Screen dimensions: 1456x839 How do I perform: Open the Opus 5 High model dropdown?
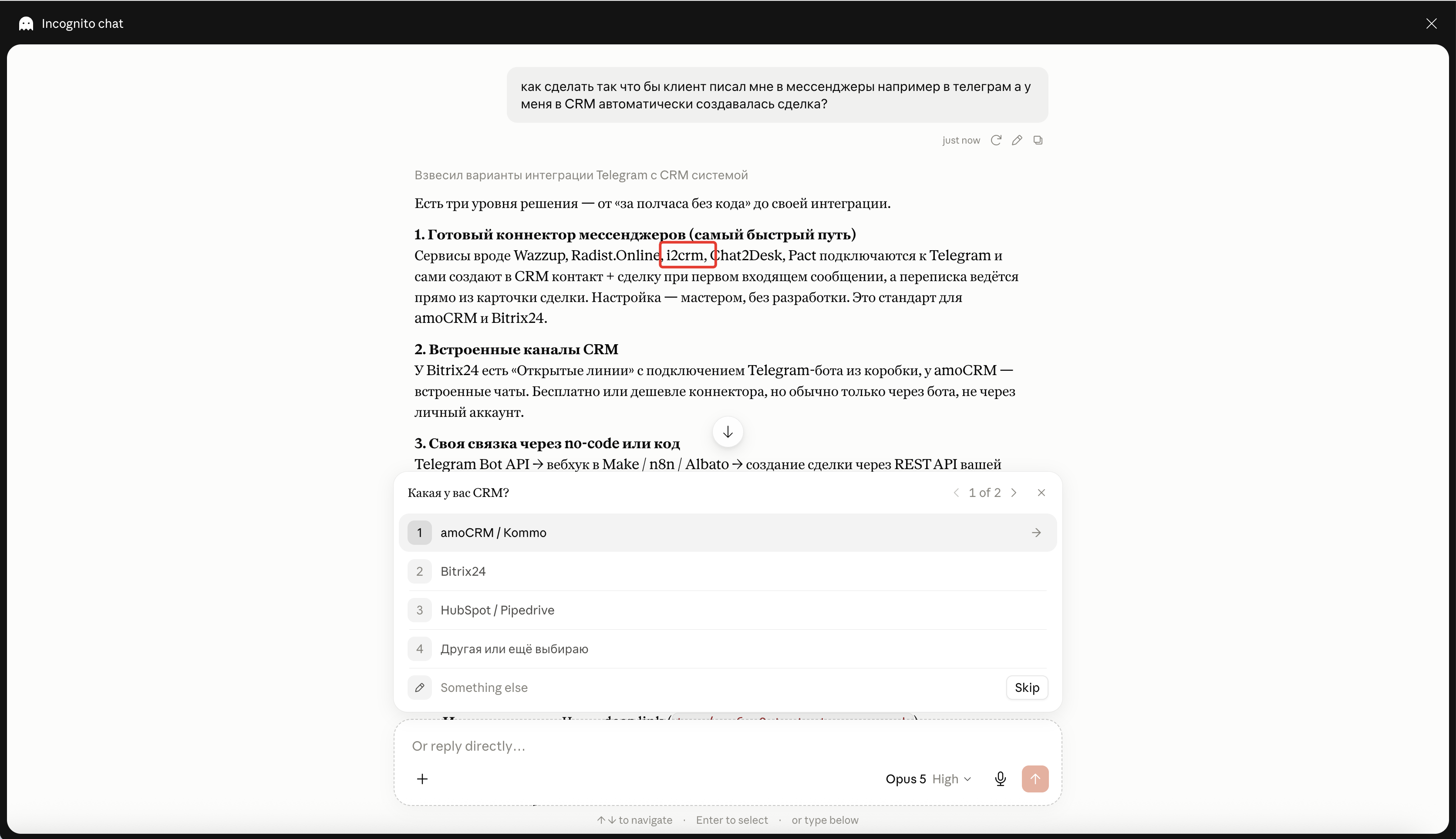pyautogui.click(x=929, y=779)
